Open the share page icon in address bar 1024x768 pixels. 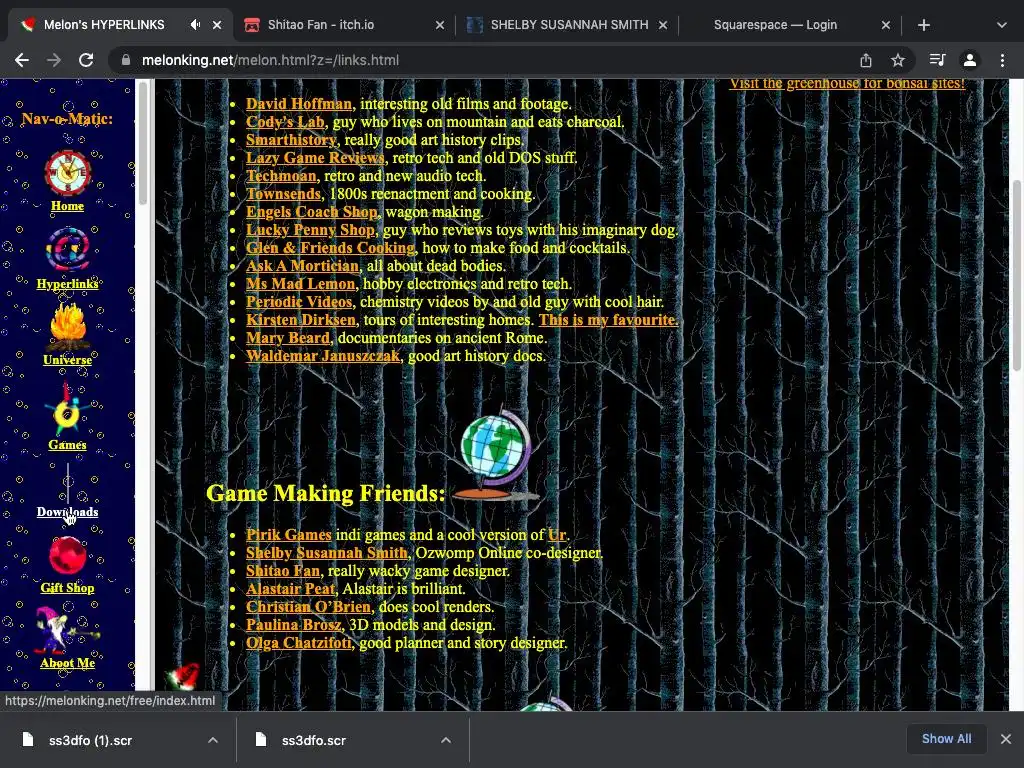coord(866,60)
